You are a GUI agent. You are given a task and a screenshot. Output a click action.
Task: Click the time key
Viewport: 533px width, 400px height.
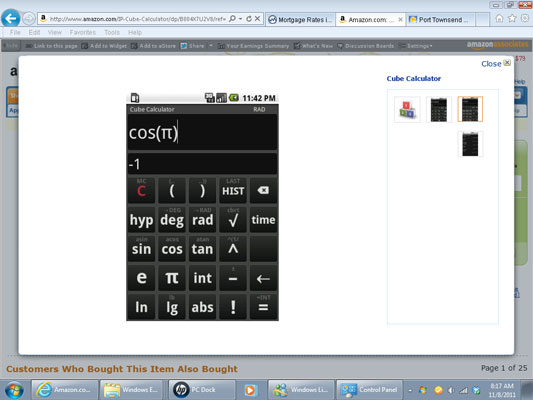point(263,220)
